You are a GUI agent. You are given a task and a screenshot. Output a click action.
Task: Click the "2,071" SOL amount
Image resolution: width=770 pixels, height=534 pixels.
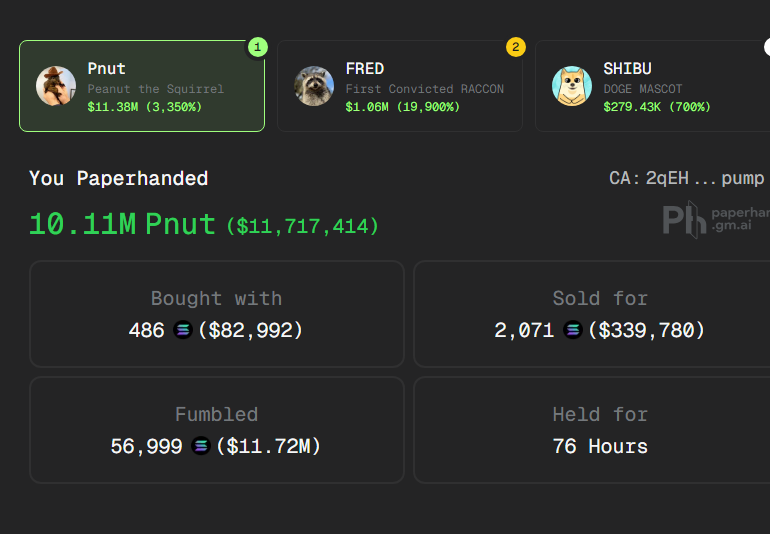524,330
